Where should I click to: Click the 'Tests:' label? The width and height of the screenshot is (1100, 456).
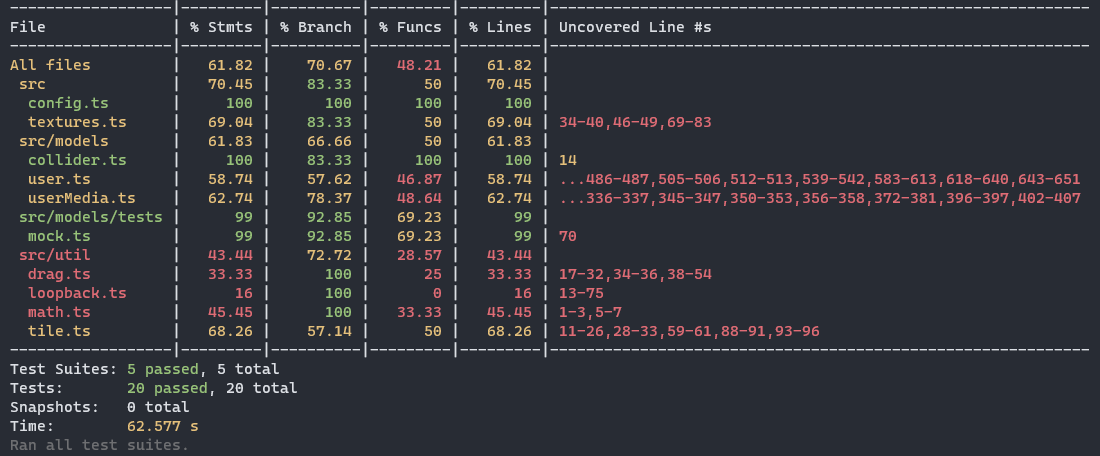(36, 388)
